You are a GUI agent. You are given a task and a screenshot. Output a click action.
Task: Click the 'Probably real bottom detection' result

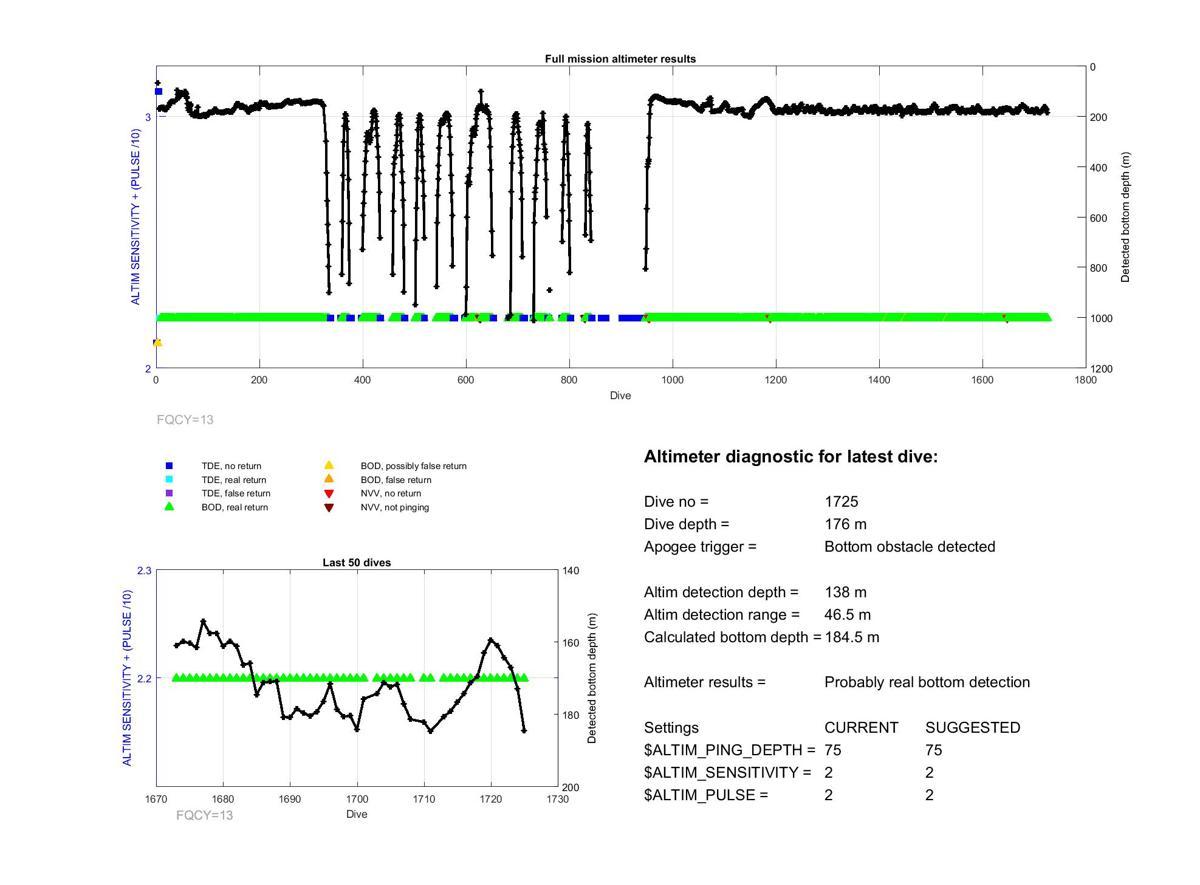927,682
